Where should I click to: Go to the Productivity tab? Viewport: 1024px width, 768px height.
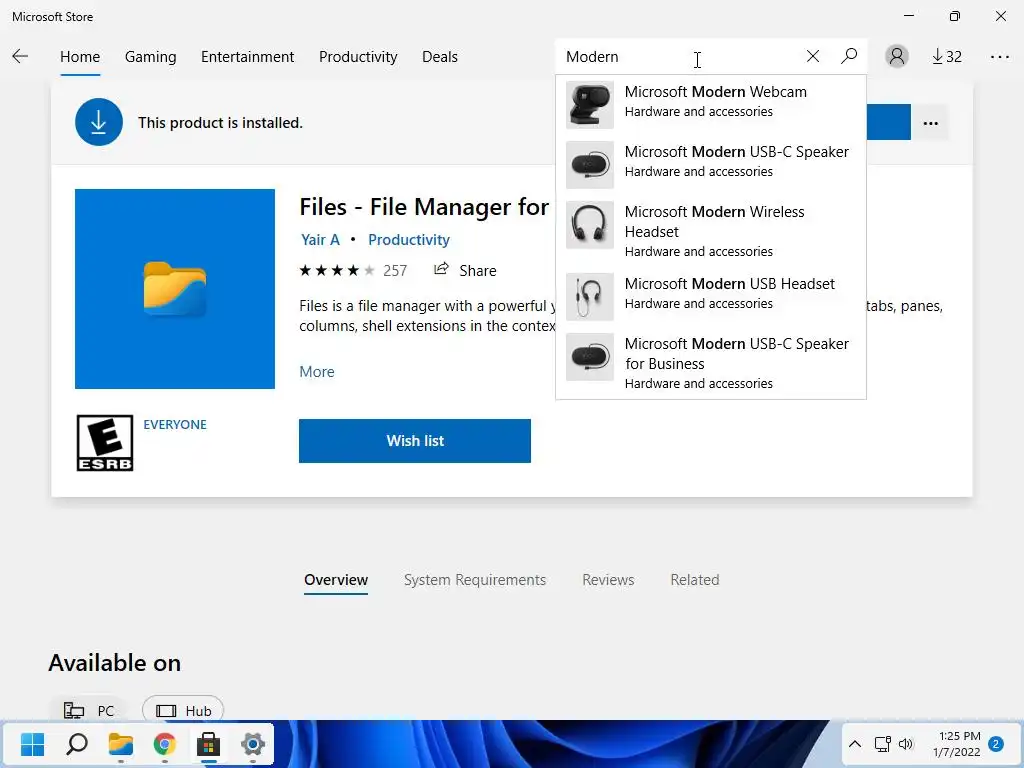358,57
